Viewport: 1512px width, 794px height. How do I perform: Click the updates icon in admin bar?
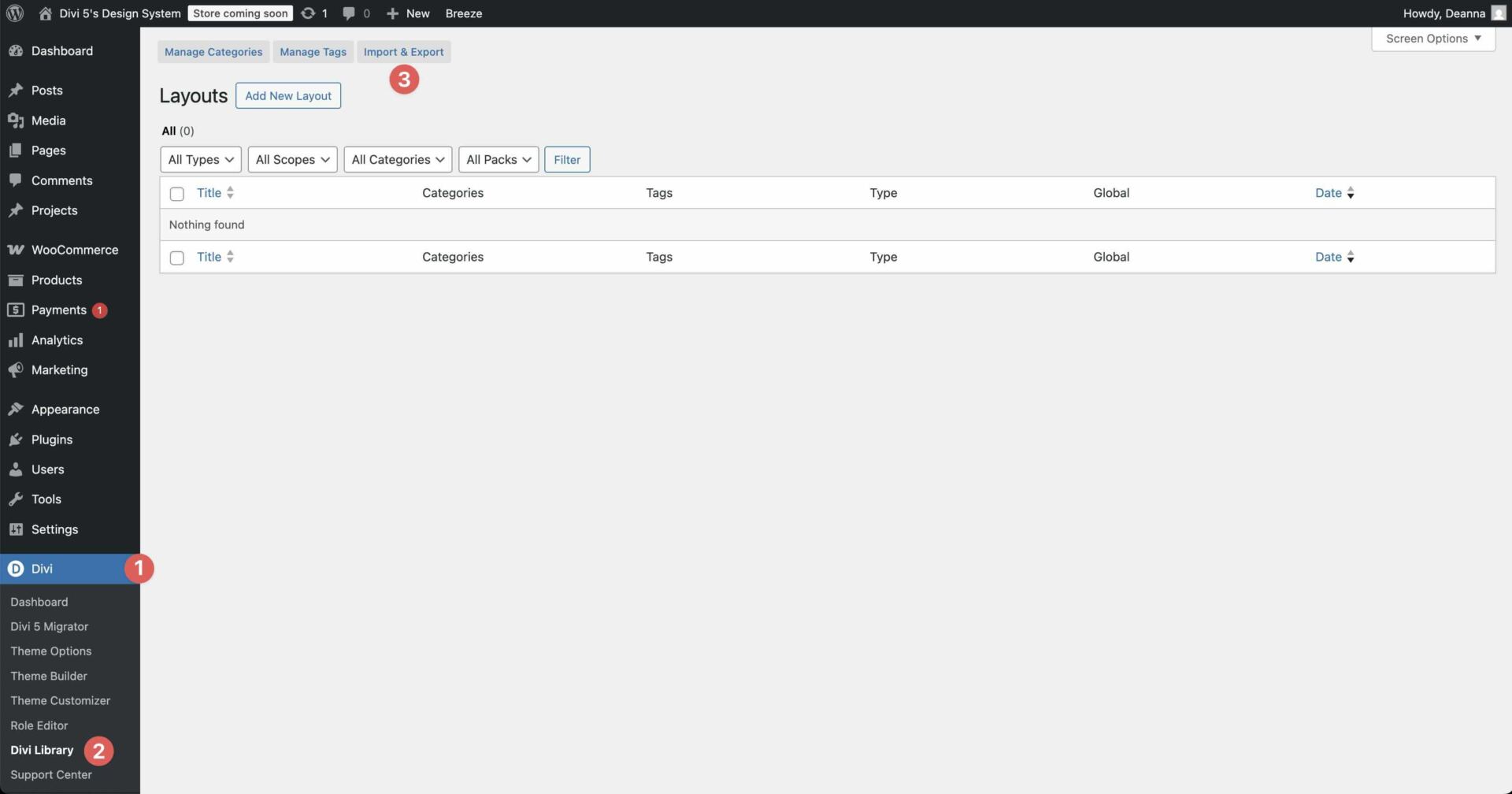(x=309, y=13)
